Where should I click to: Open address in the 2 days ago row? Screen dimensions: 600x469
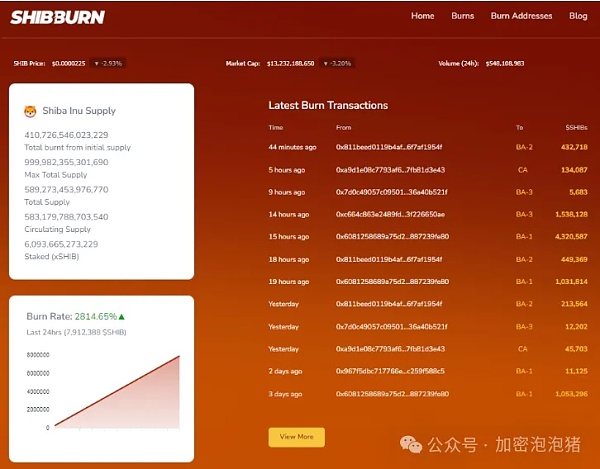(x=390, y=371)
